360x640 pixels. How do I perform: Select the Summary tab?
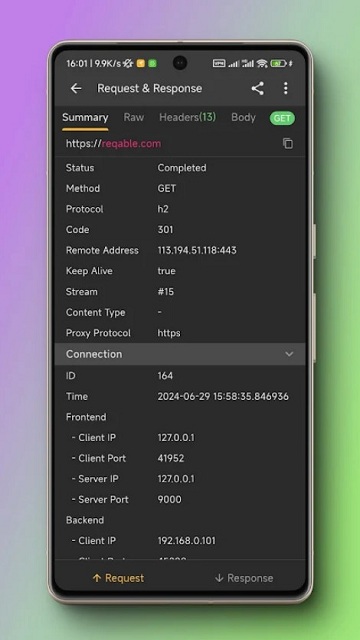(85, 118)
